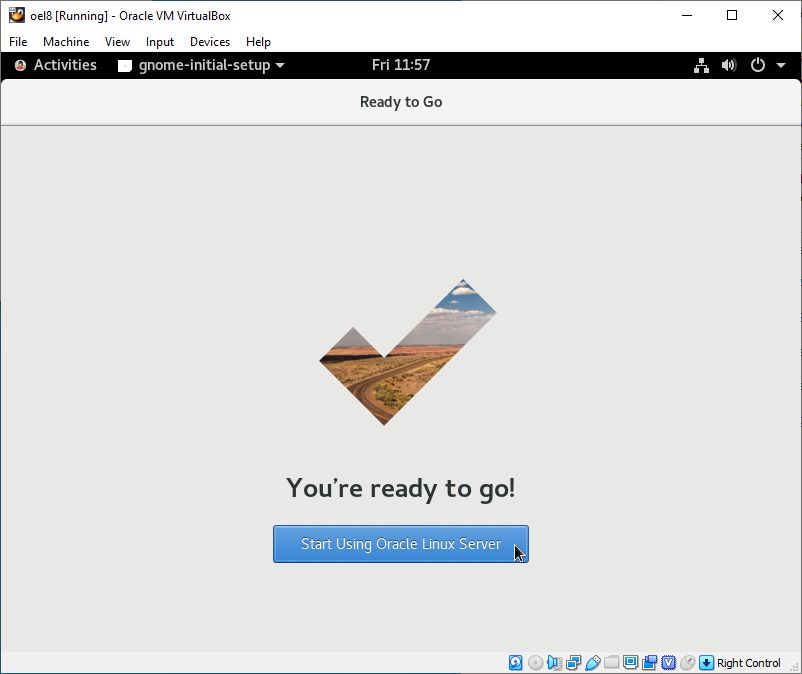Open the Machine menu
The image size is (802, 674).
pyautogui.click(x=66, y=42)
